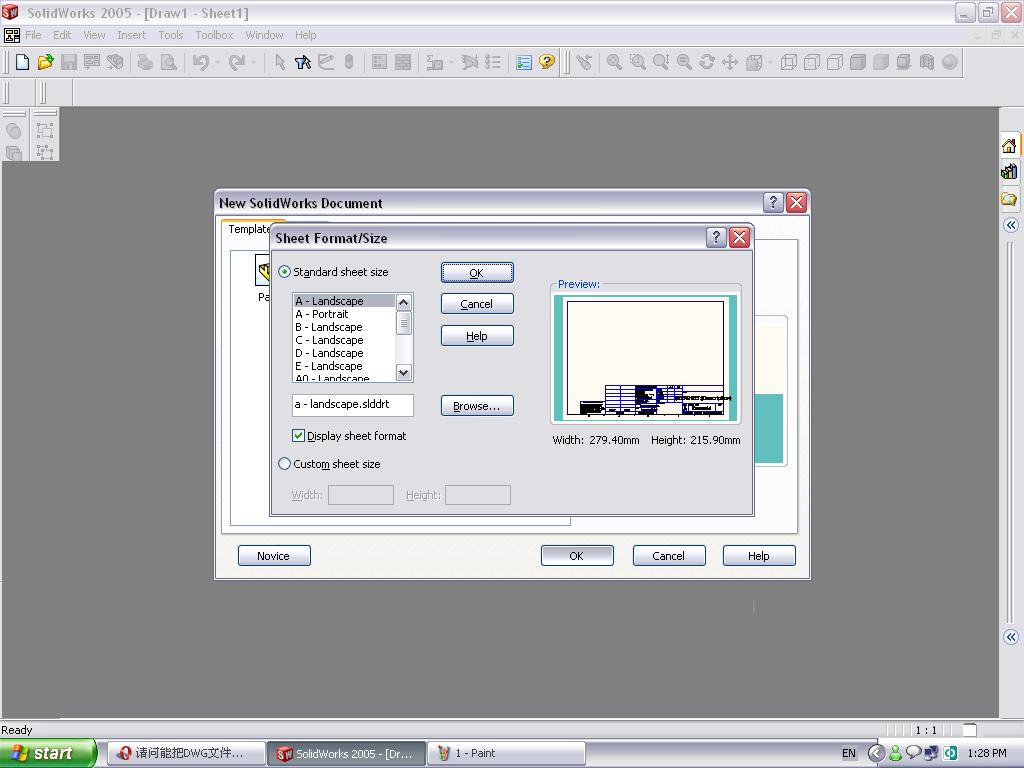1024x768 pixels.
Task: Click the New document toolbar icon
Action: (x=22, y=62)
